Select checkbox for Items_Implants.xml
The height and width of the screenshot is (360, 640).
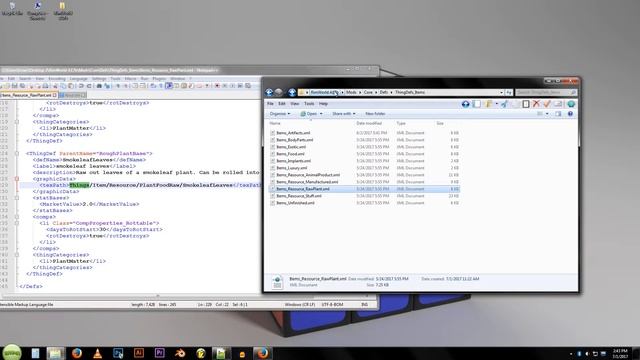click(x=272, y=161)
